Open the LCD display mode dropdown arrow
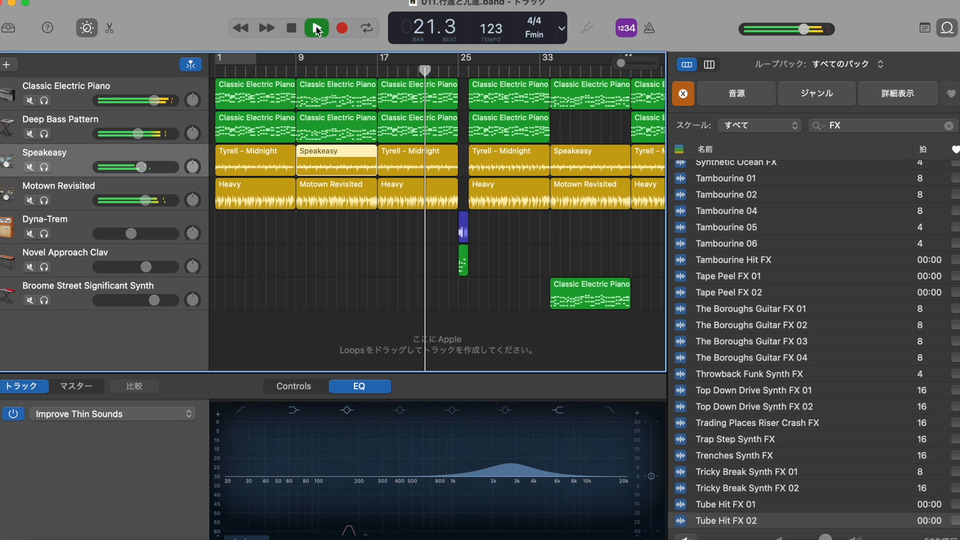Screen dimensions: 960x540 (561, 28)
